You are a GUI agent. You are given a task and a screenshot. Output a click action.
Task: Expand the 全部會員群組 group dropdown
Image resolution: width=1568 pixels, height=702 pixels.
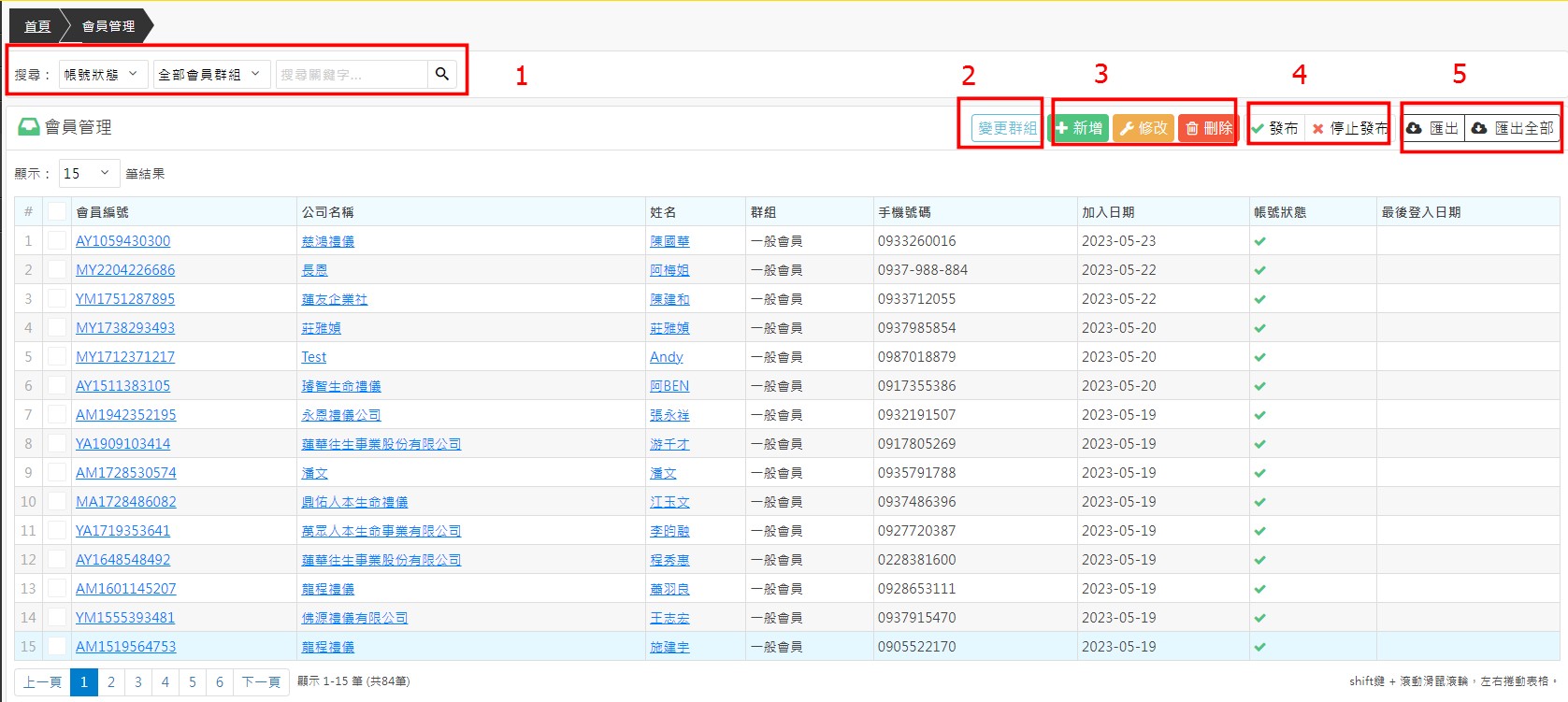tap(210, 74)
